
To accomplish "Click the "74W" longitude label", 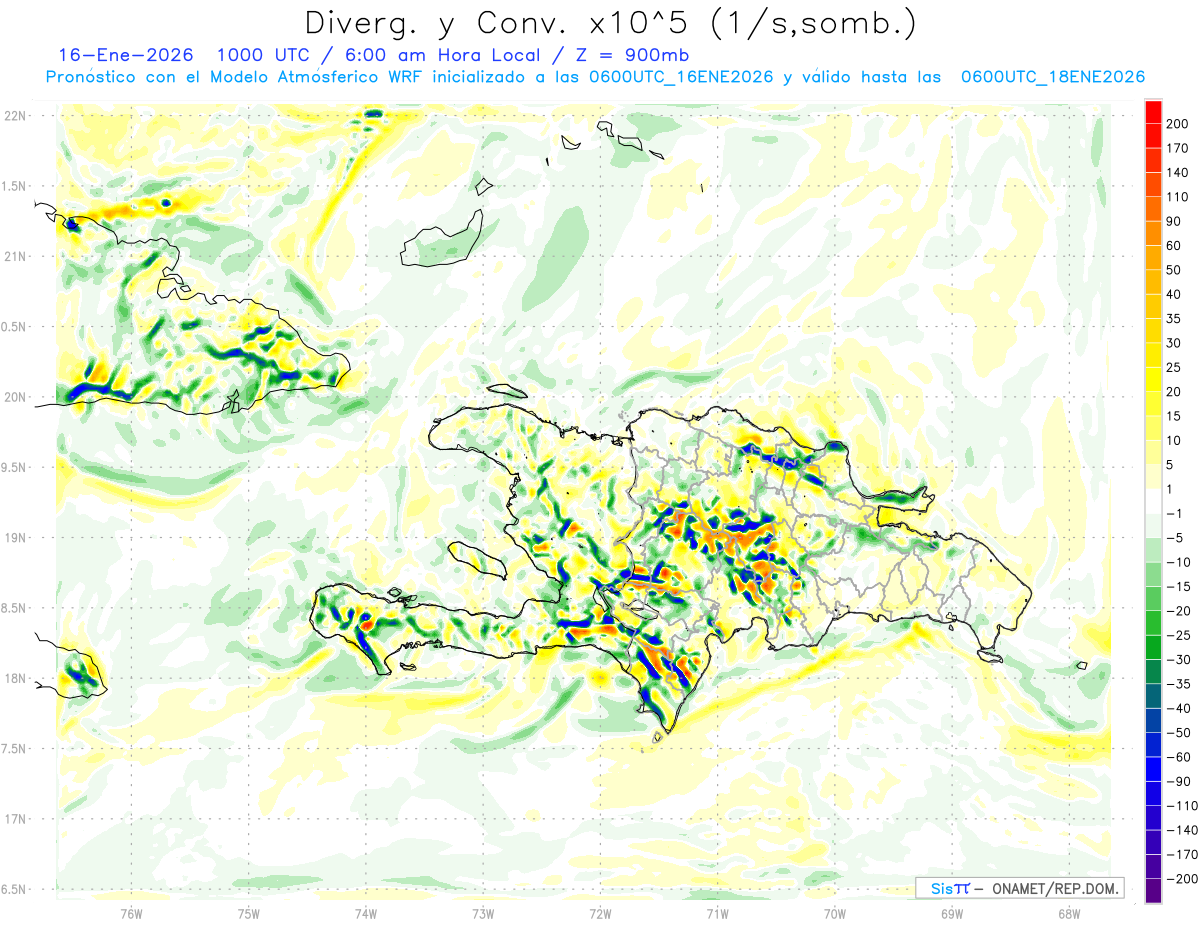I will coord(366,914).
